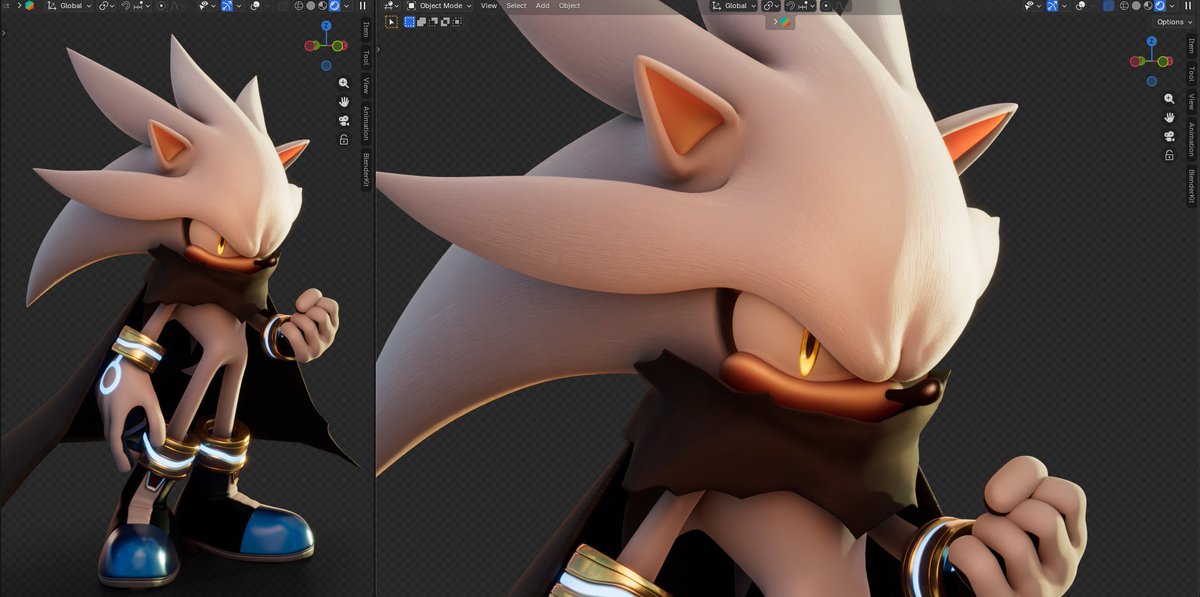Viewport: 1200px width, 597px height.
Task: Toggle lock camera to view in left viewport
Action: (344, 140)
